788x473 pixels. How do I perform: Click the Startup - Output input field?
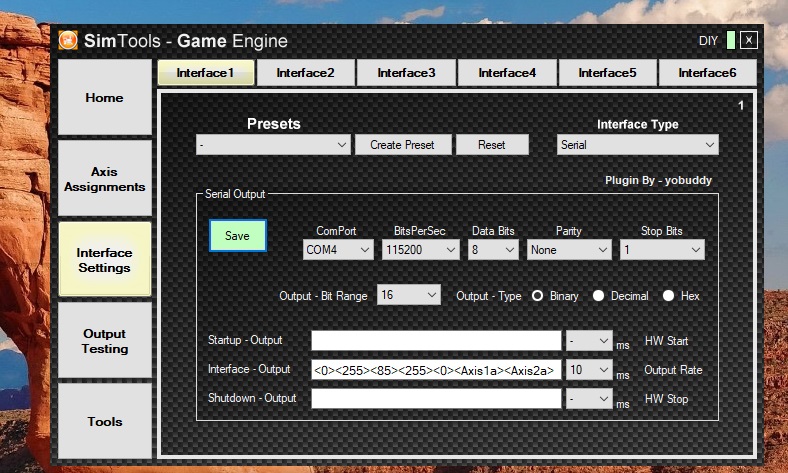click(436, 341)
